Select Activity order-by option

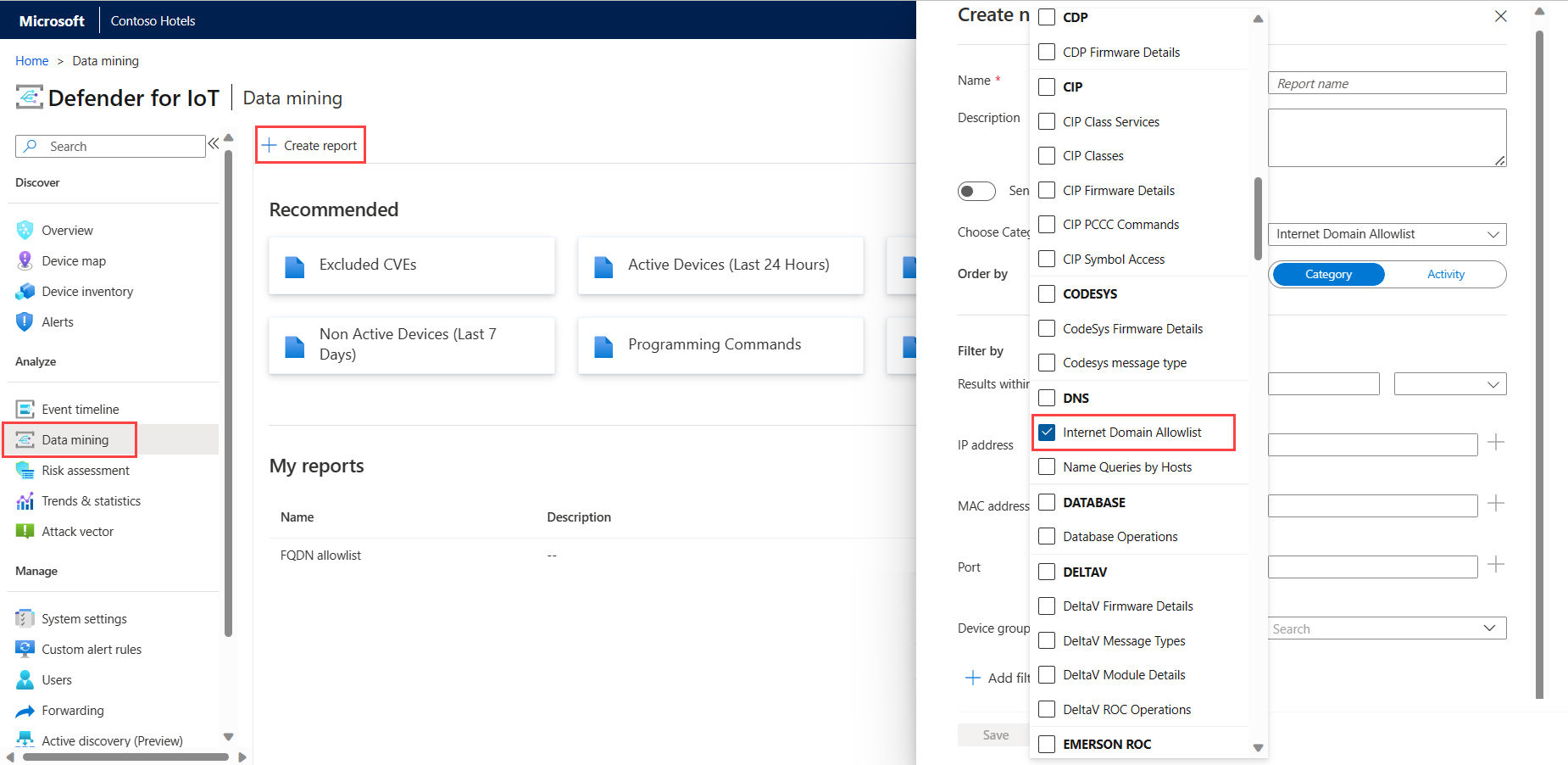1445,274
